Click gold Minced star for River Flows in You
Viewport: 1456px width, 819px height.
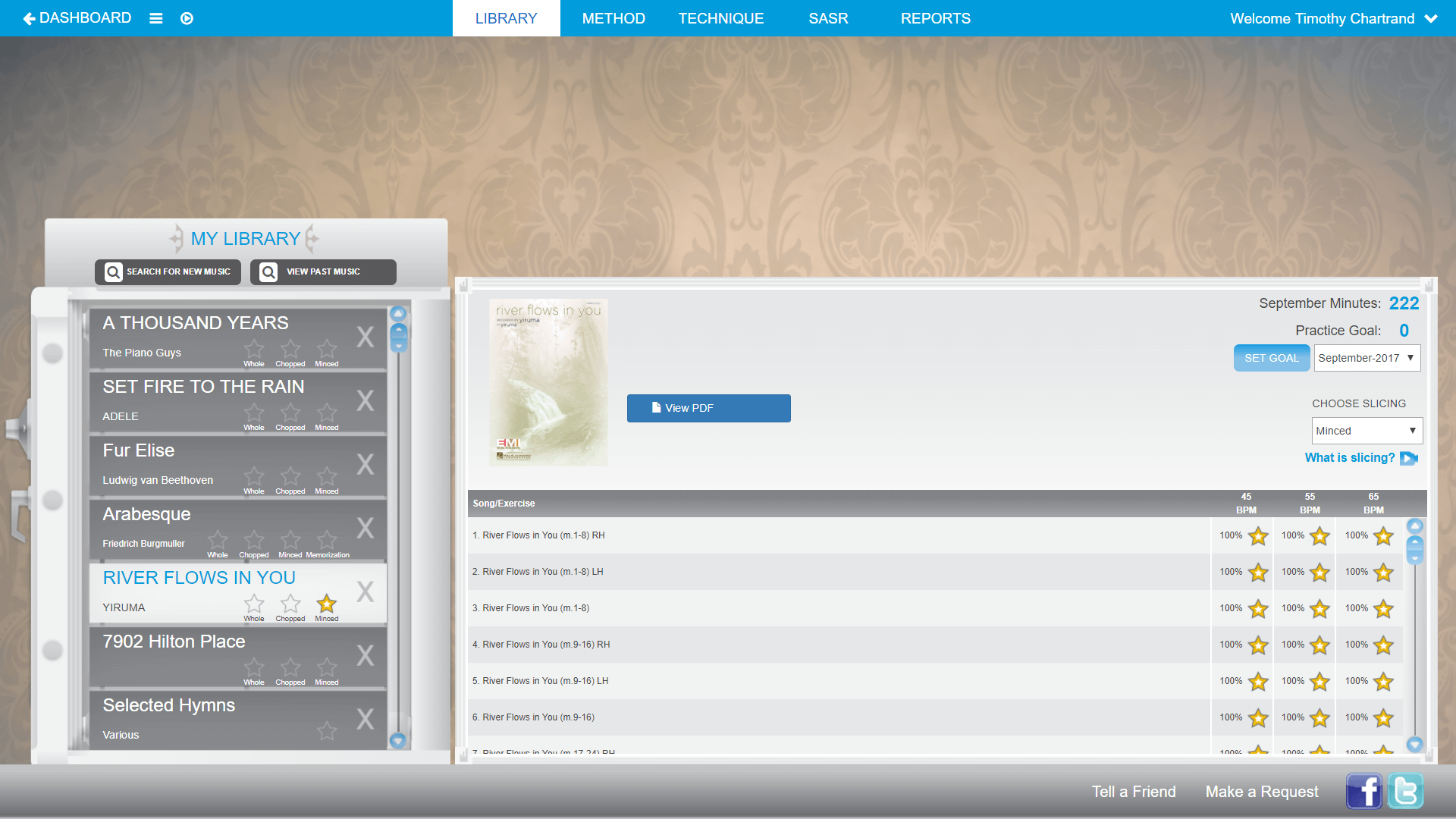(327, 604)
